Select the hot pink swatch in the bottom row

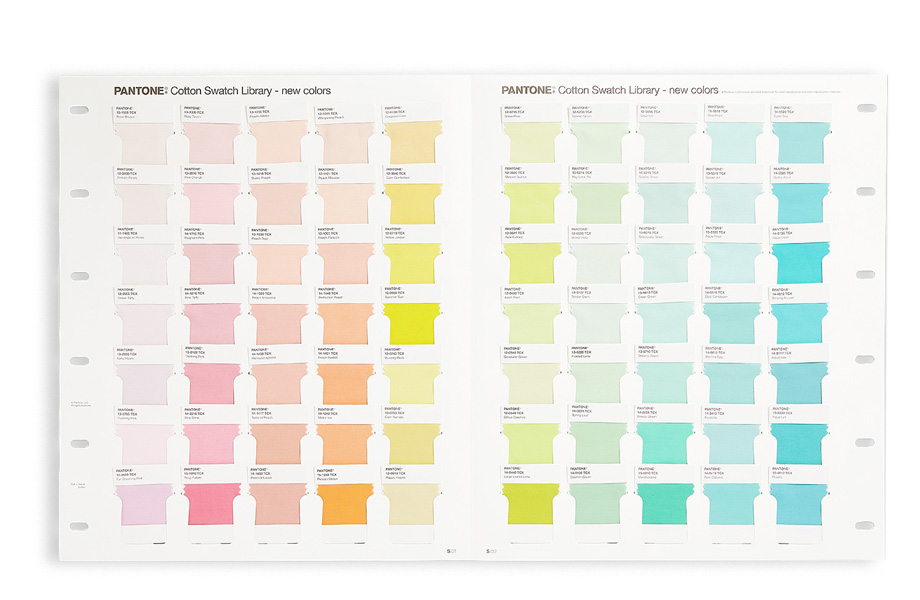(x=211, y=505)
